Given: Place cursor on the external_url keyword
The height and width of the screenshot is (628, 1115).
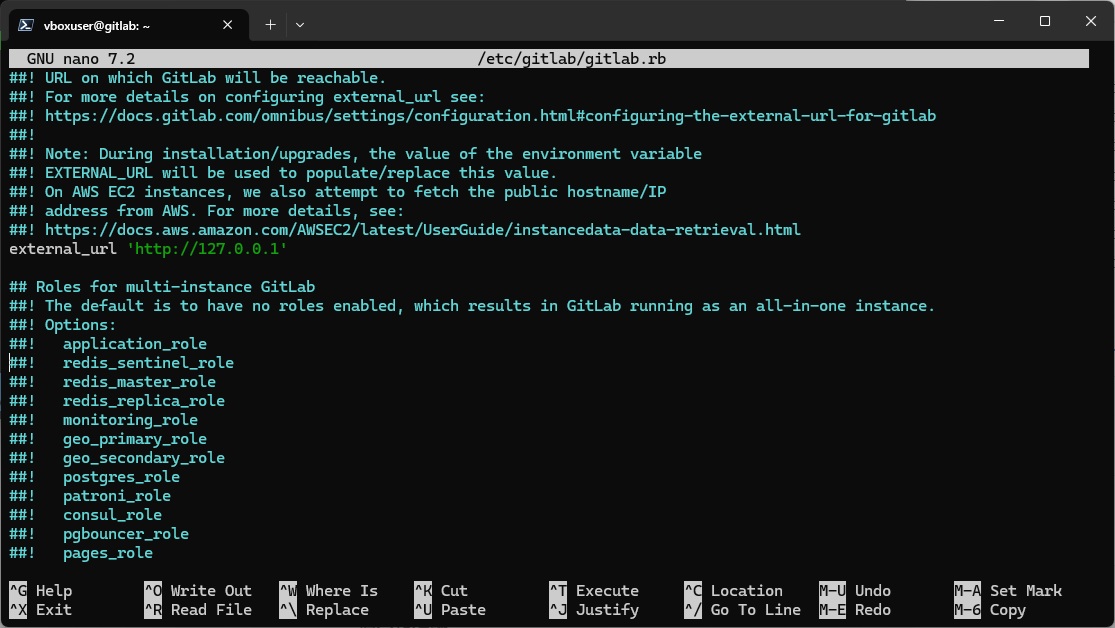Looking at the screenshot, I should (63, 249).
